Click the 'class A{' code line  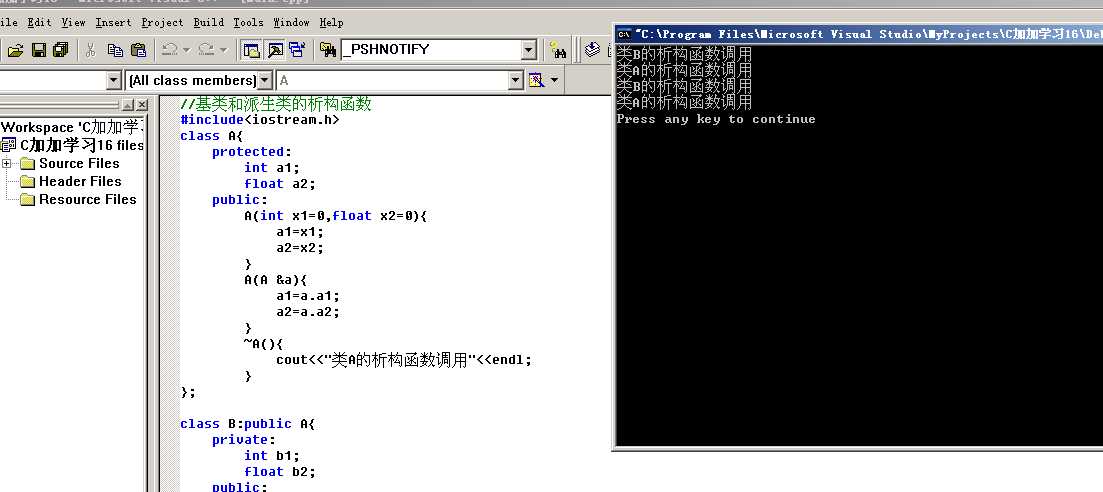211,136
